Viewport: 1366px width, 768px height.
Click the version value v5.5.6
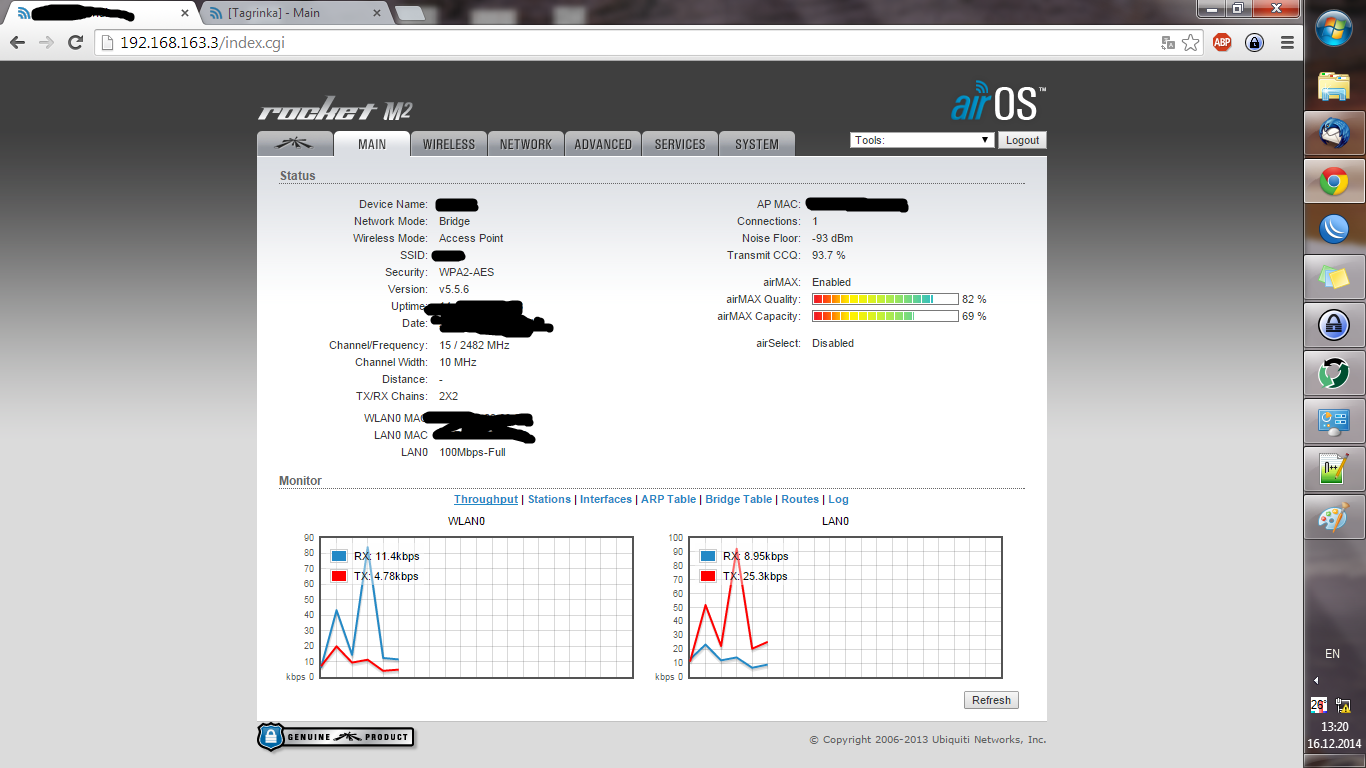(454, 289)
